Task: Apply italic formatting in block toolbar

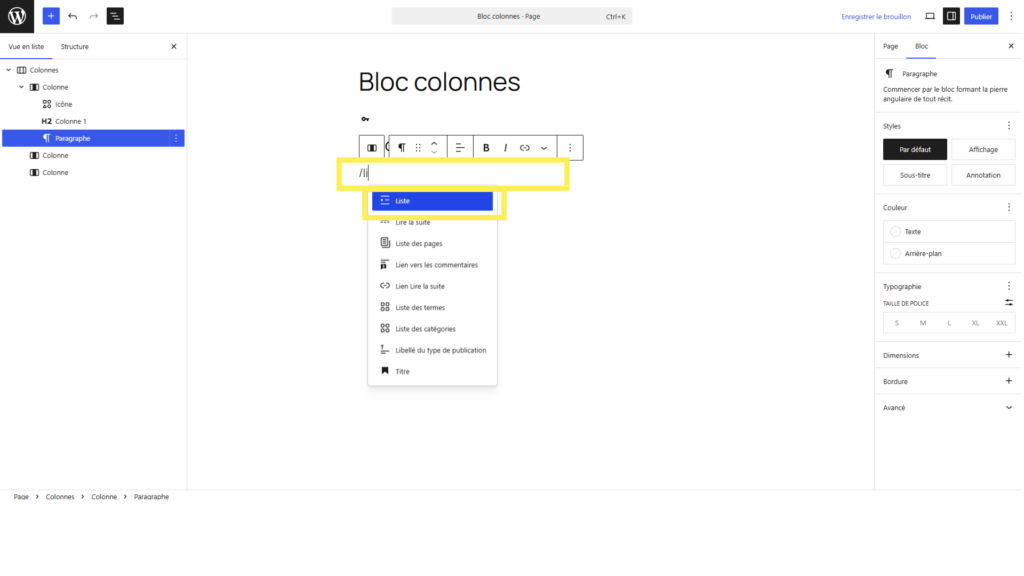Action: (x=505, y=148)
